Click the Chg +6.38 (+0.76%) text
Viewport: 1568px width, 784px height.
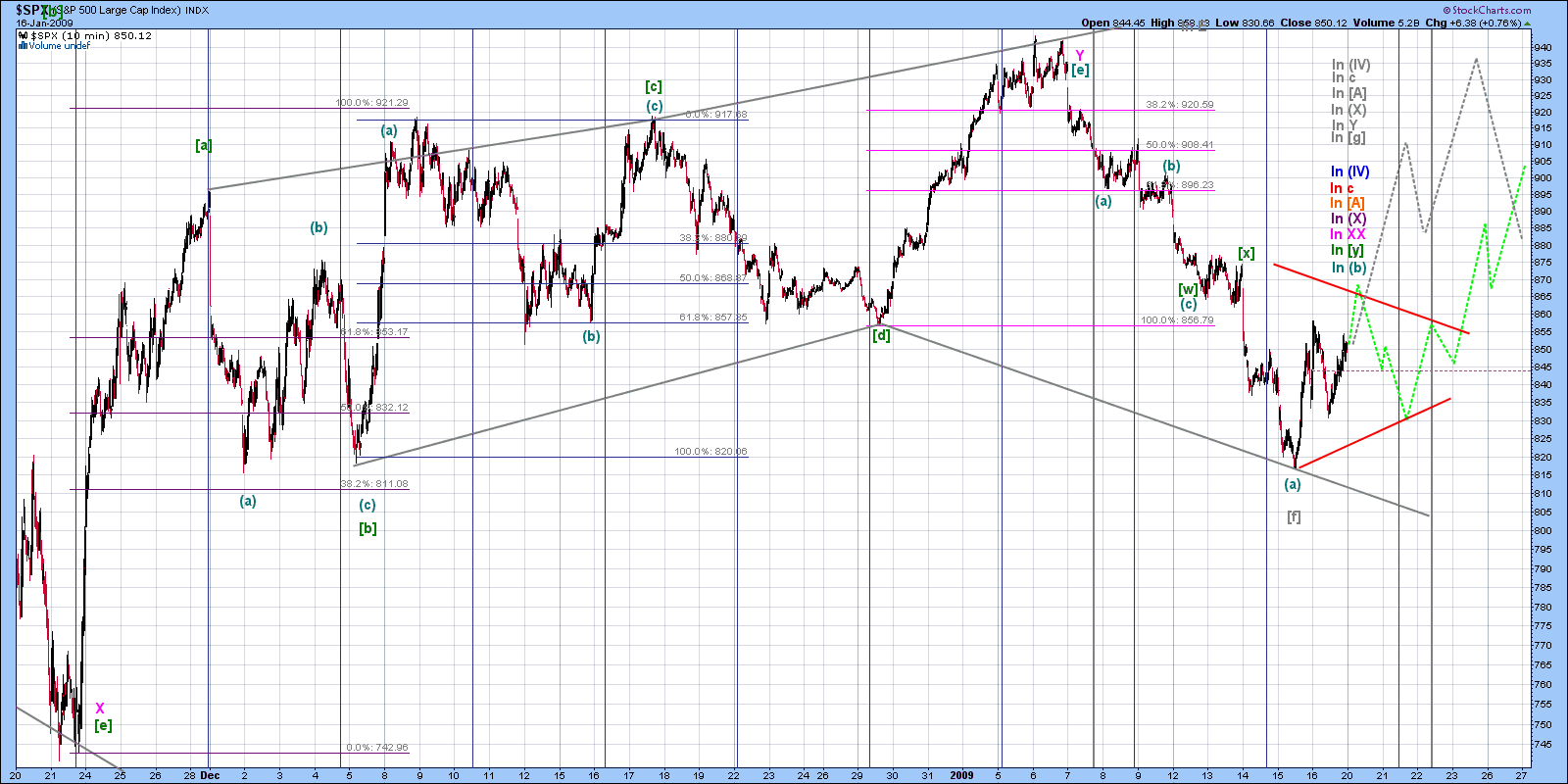1473,23
